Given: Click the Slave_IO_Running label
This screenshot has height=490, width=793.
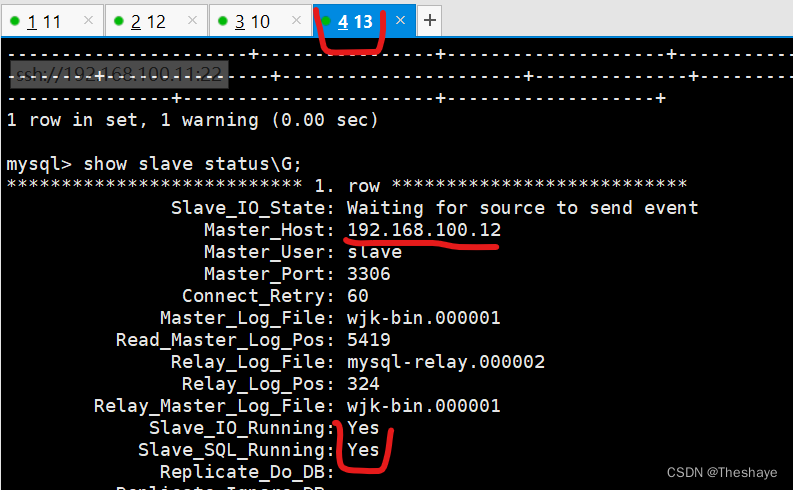Looking at the screenshot, I should 241,428.
